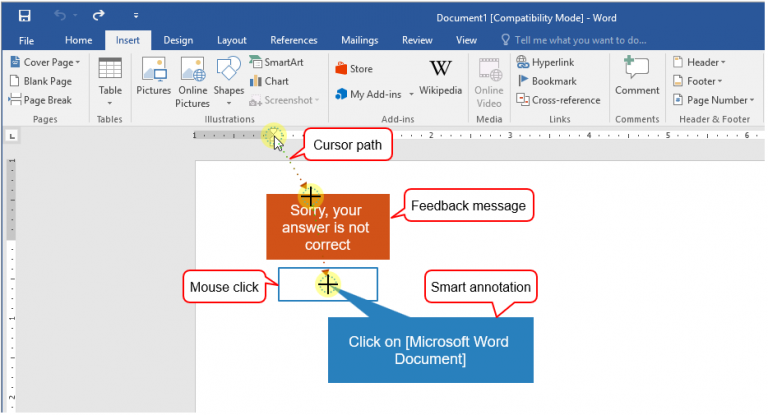The height and width of the screenshot is (415, 768).
Task: Add a new Comment
Action: tap(637, 76)
